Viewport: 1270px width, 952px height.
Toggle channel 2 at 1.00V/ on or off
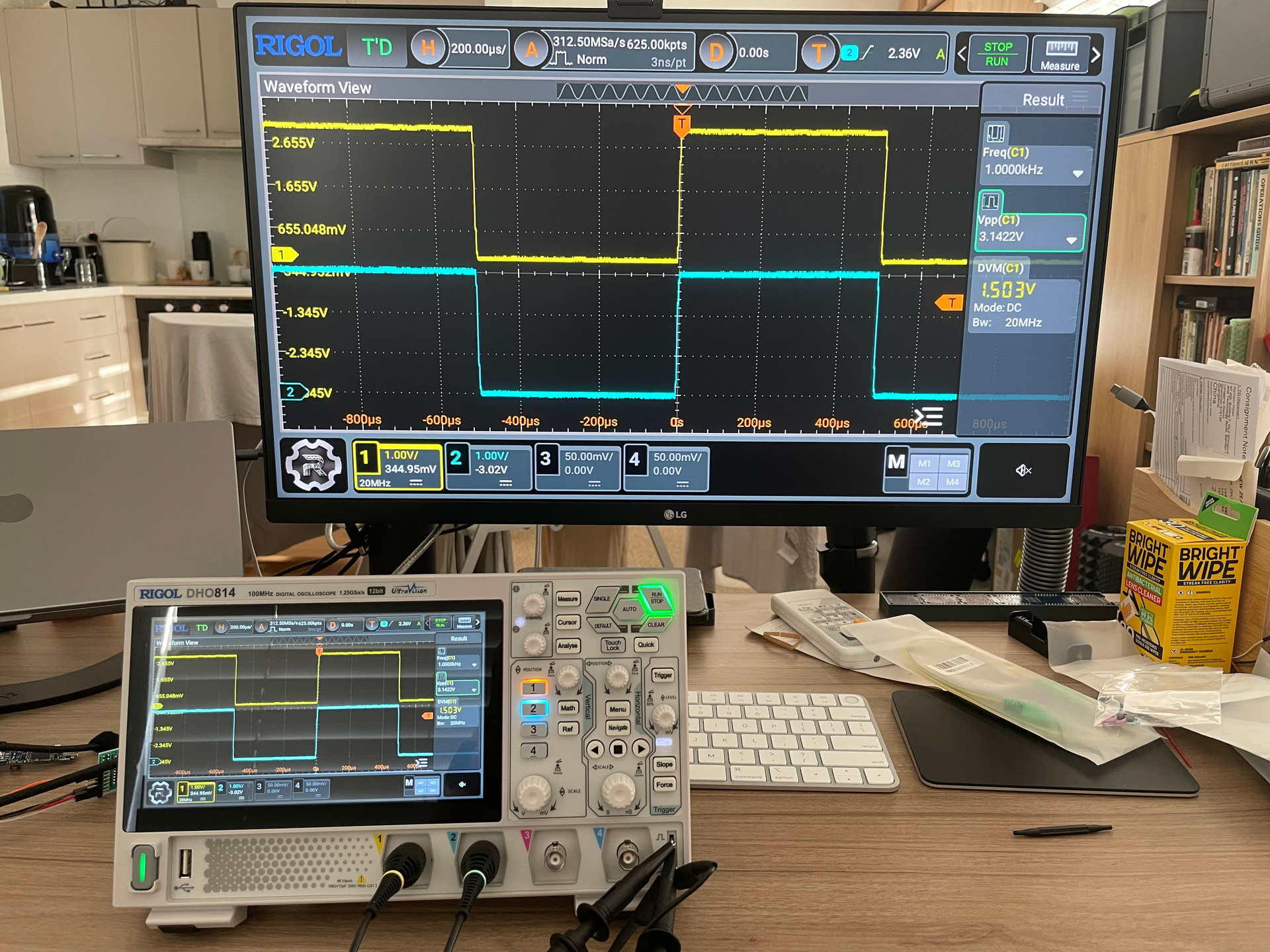[x=488, y=467]
